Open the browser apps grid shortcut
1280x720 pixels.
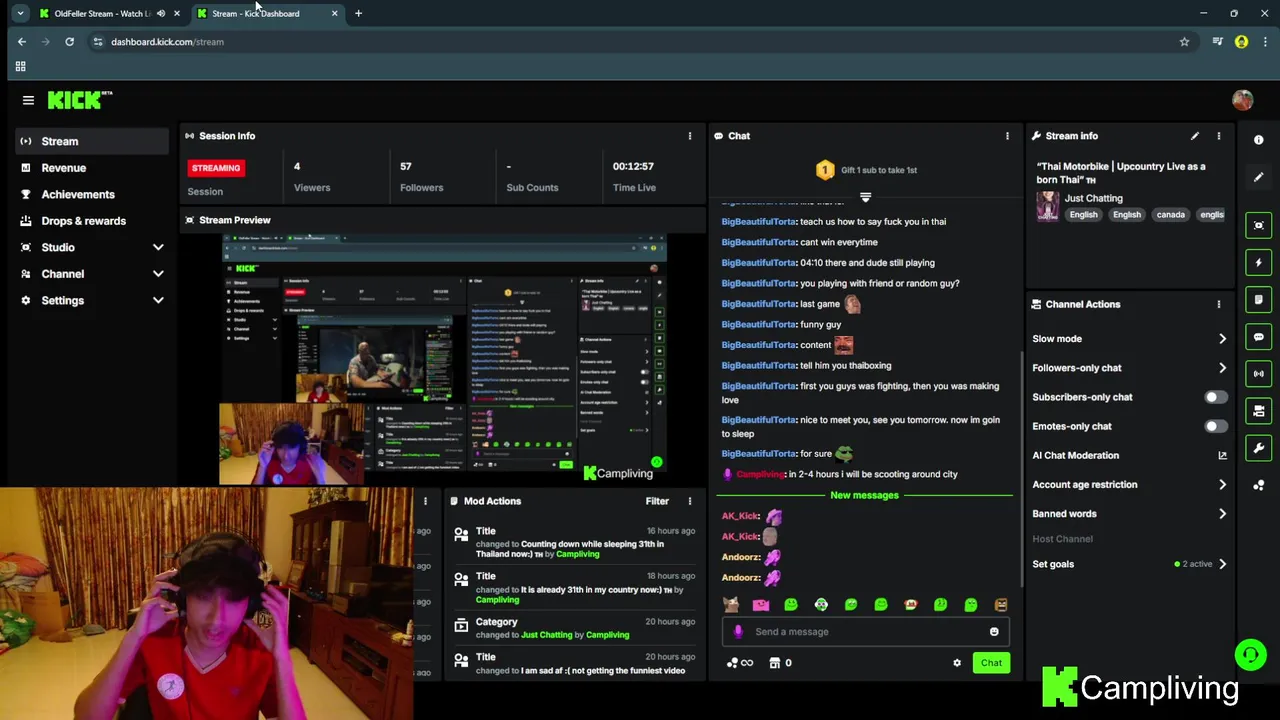tap(20, 66)
